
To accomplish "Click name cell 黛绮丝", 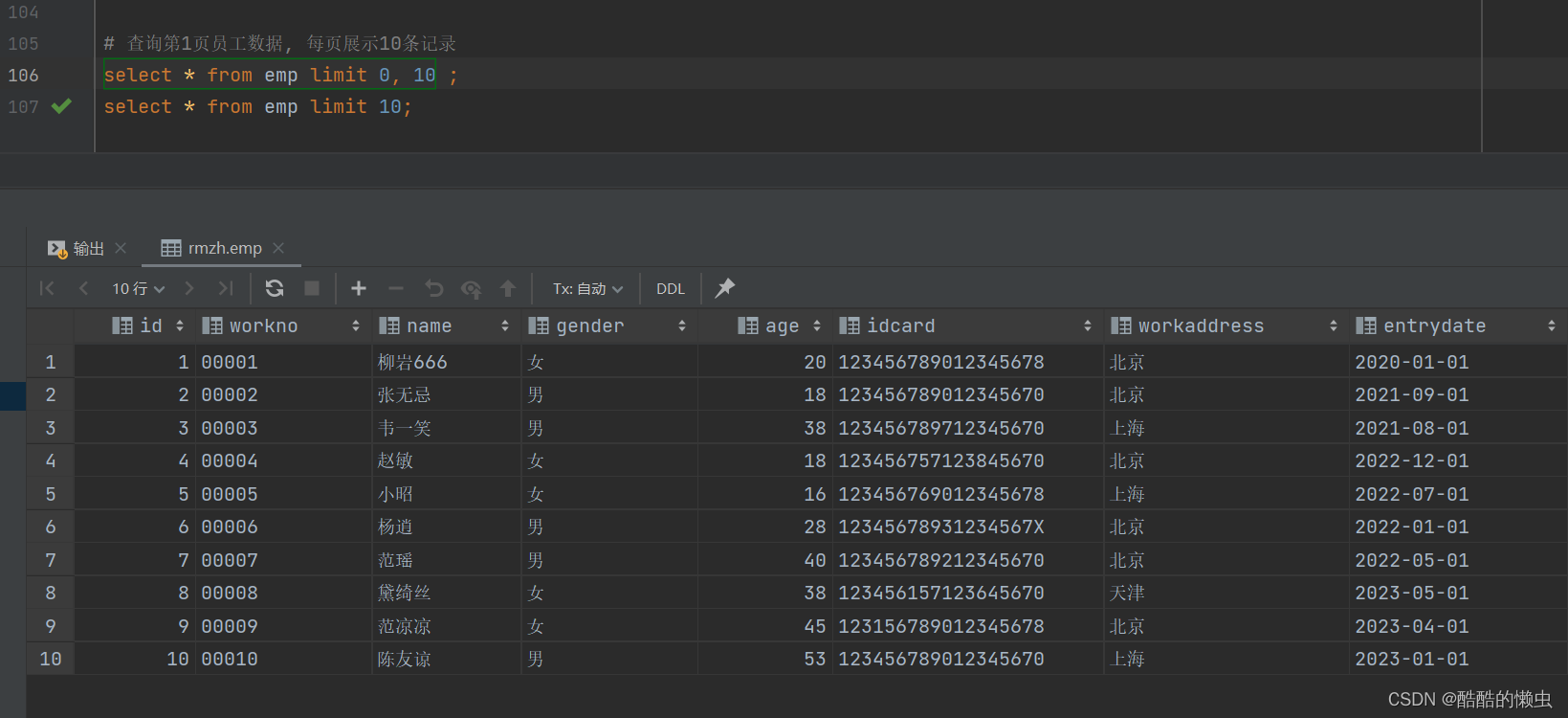I will [x=447, y=593].
